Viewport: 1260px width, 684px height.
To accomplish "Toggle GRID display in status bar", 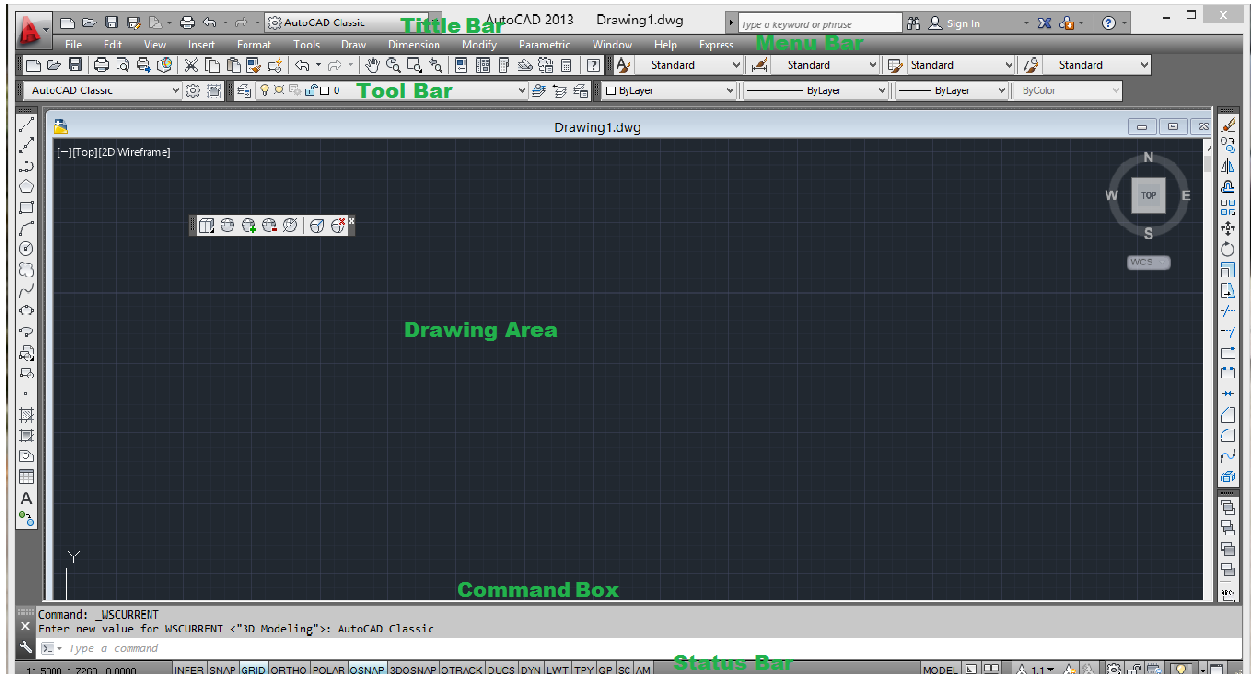I will (253, 671).
